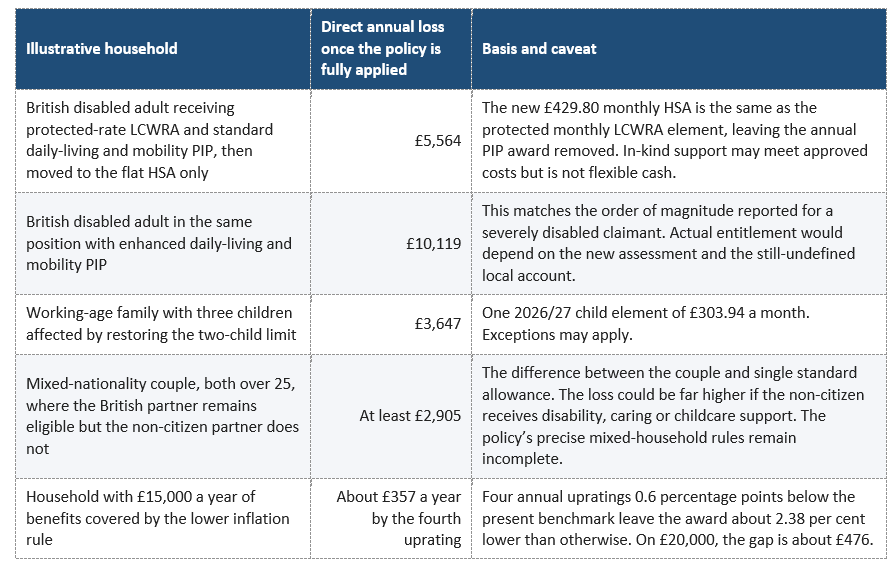
Task: Select the £5,564 loss figure cell
Action: (x=391, y=141)
